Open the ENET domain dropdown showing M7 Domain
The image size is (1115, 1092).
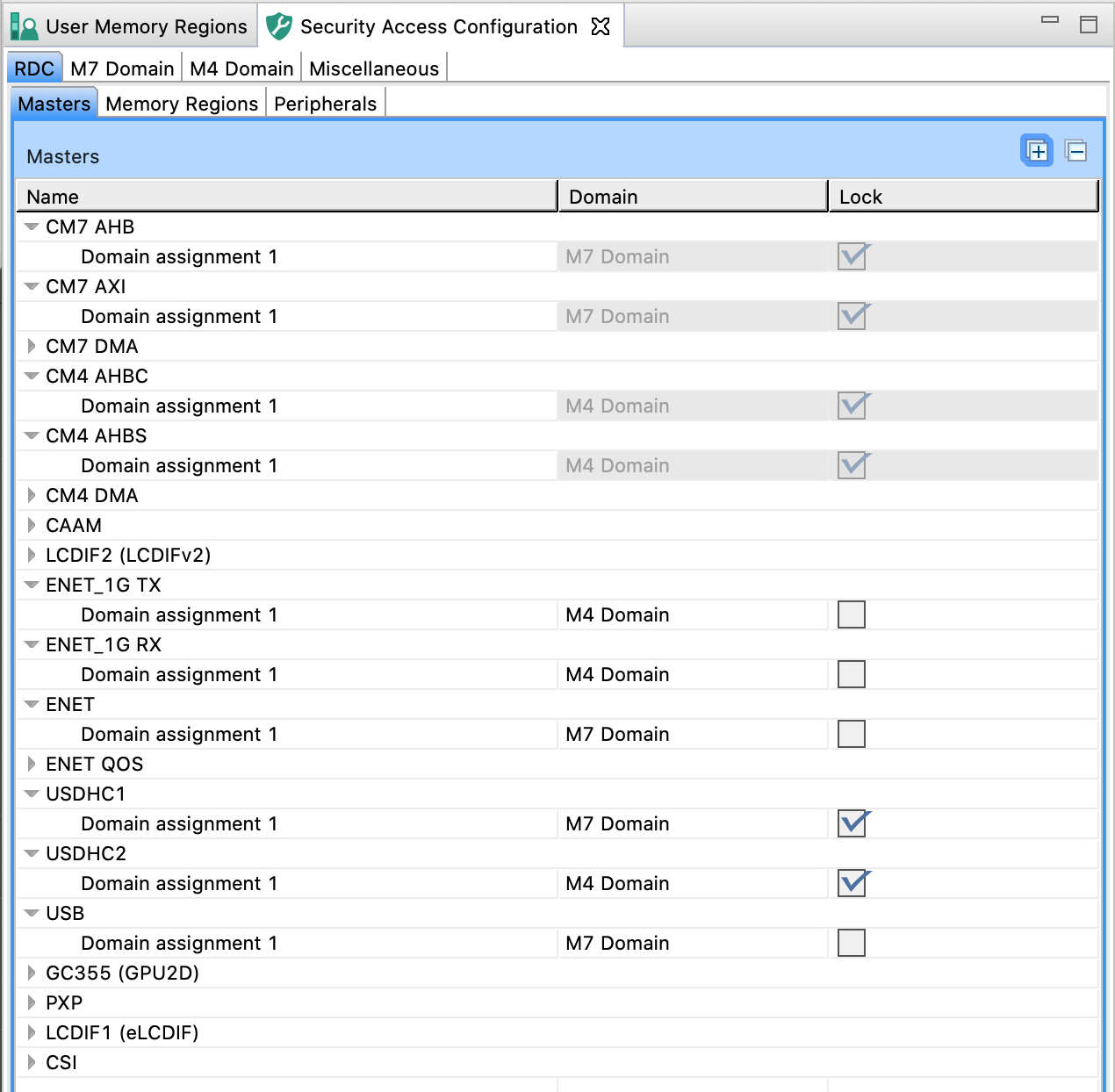pyautogui.click(x=691, y=734)
